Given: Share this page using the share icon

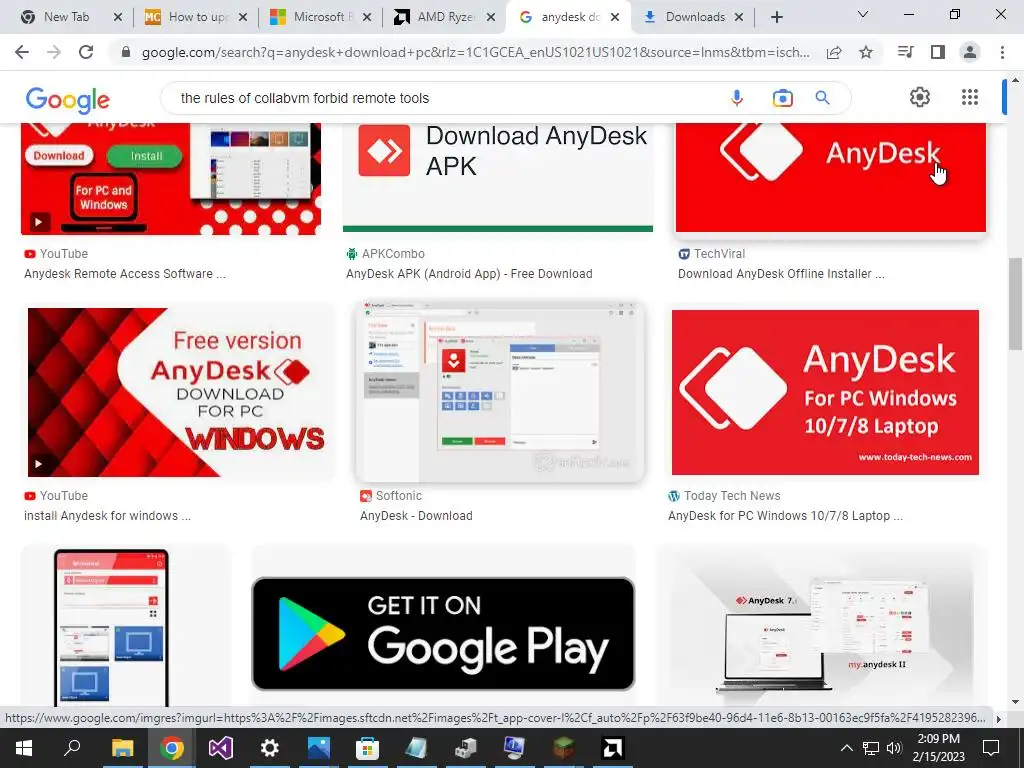Looking at the screenshot, I should click(834, 52).
